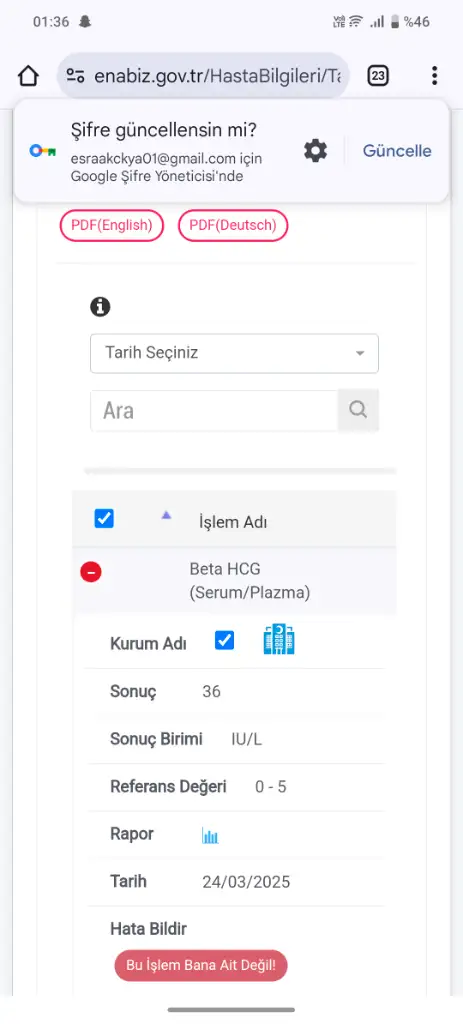Screen dimensions: 463x1024
Task: Tap Güncelle to update password
Action: click(397, 151)
